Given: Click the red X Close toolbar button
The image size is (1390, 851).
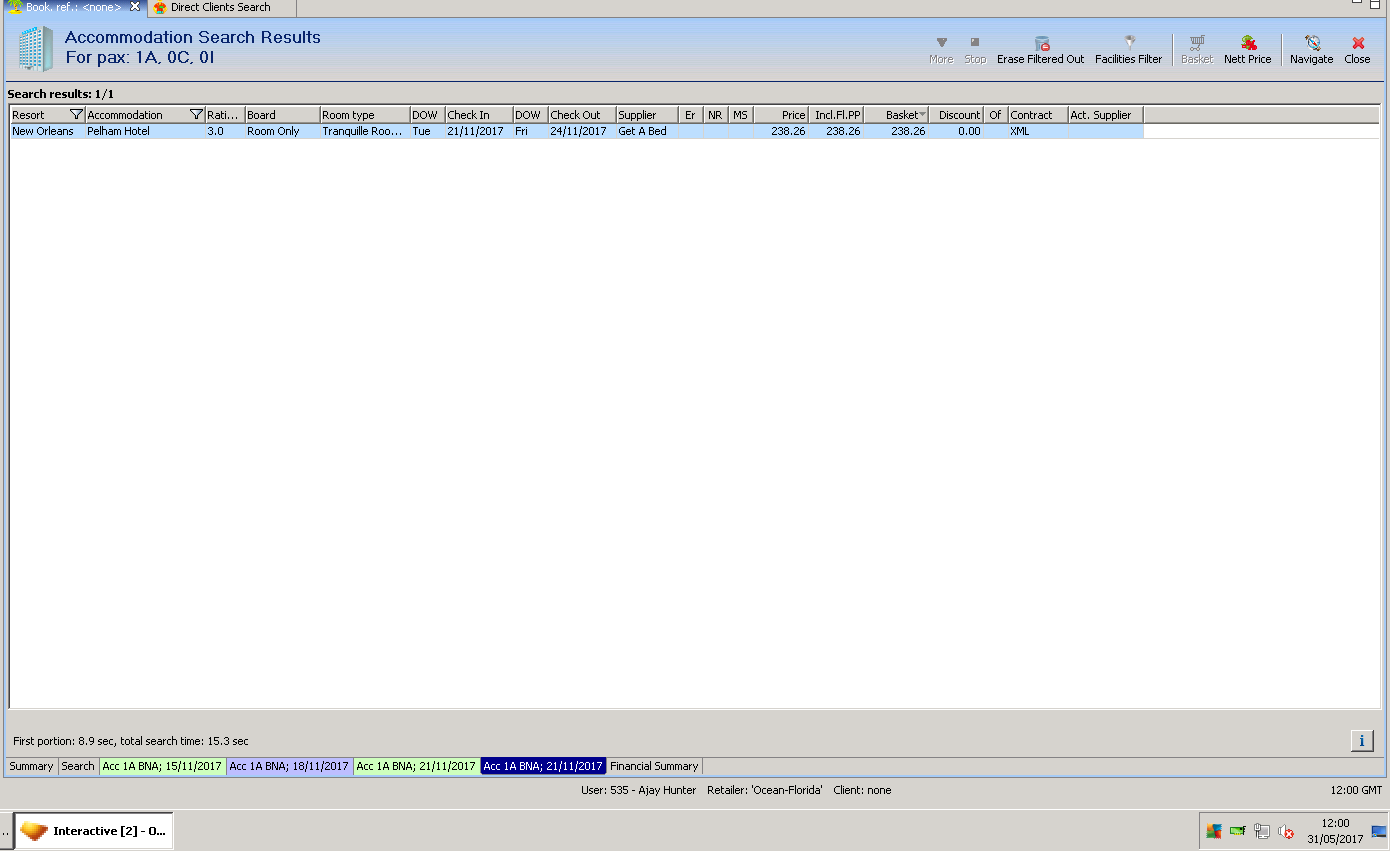Looking at the screenshot, I should coord(1357,44).
